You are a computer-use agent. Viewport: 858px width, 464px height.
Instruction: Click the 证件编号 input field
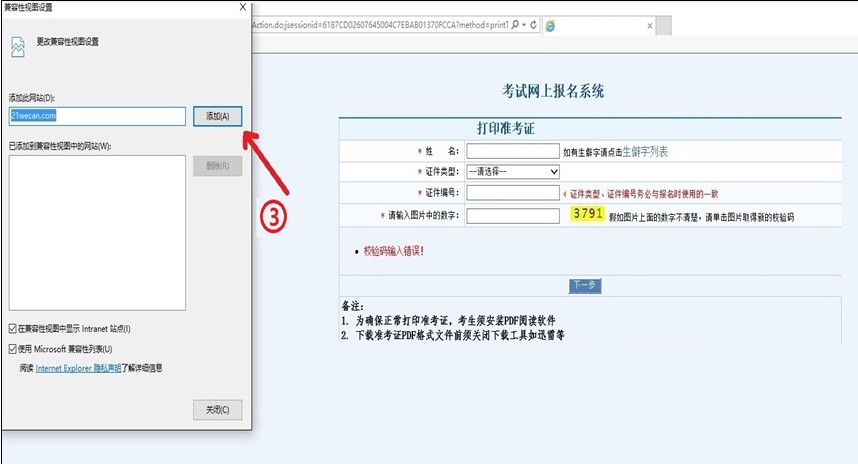pos(512,193)
